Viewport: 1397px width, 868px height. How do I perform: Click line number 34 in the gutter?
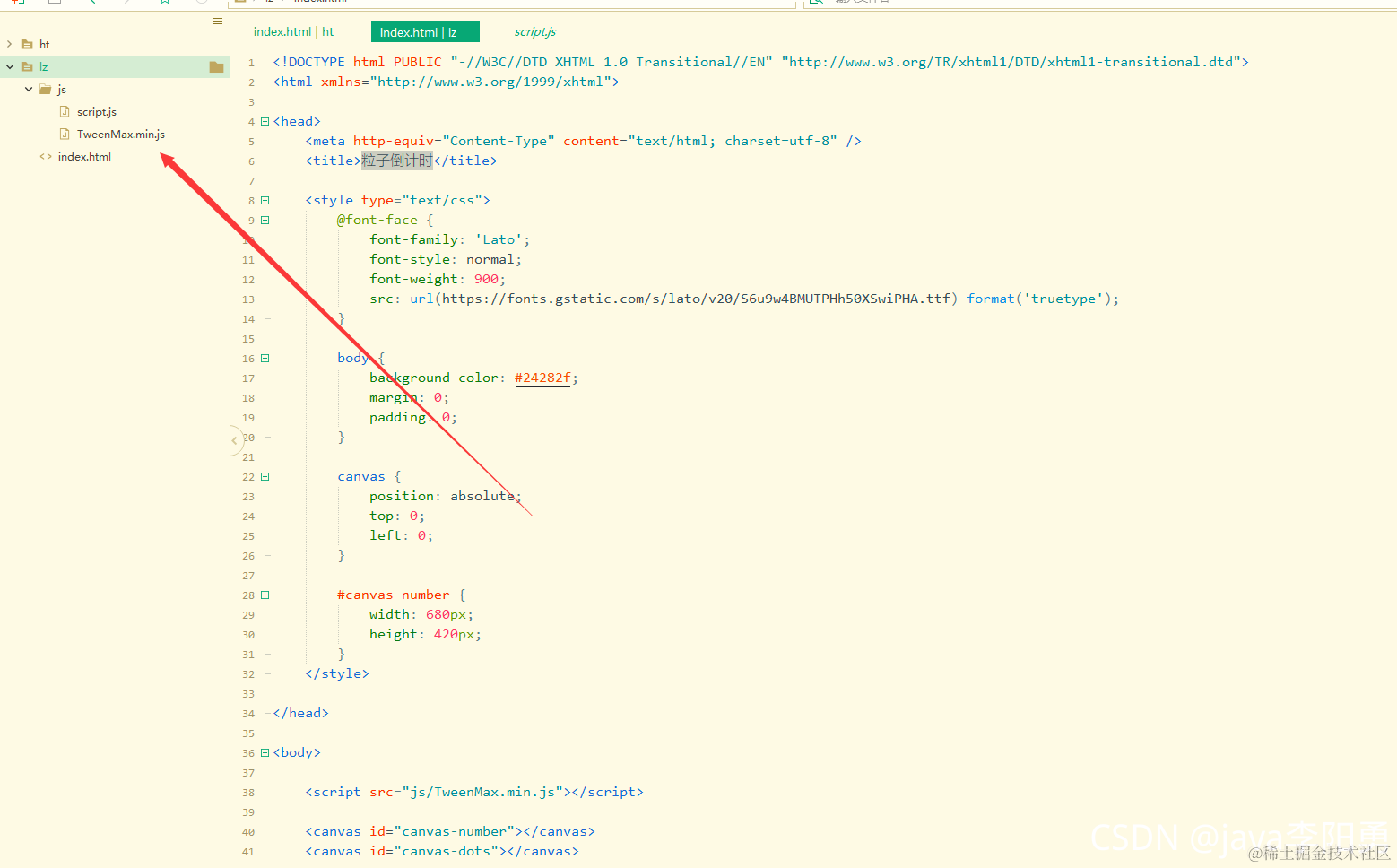(x=248, y=714)
